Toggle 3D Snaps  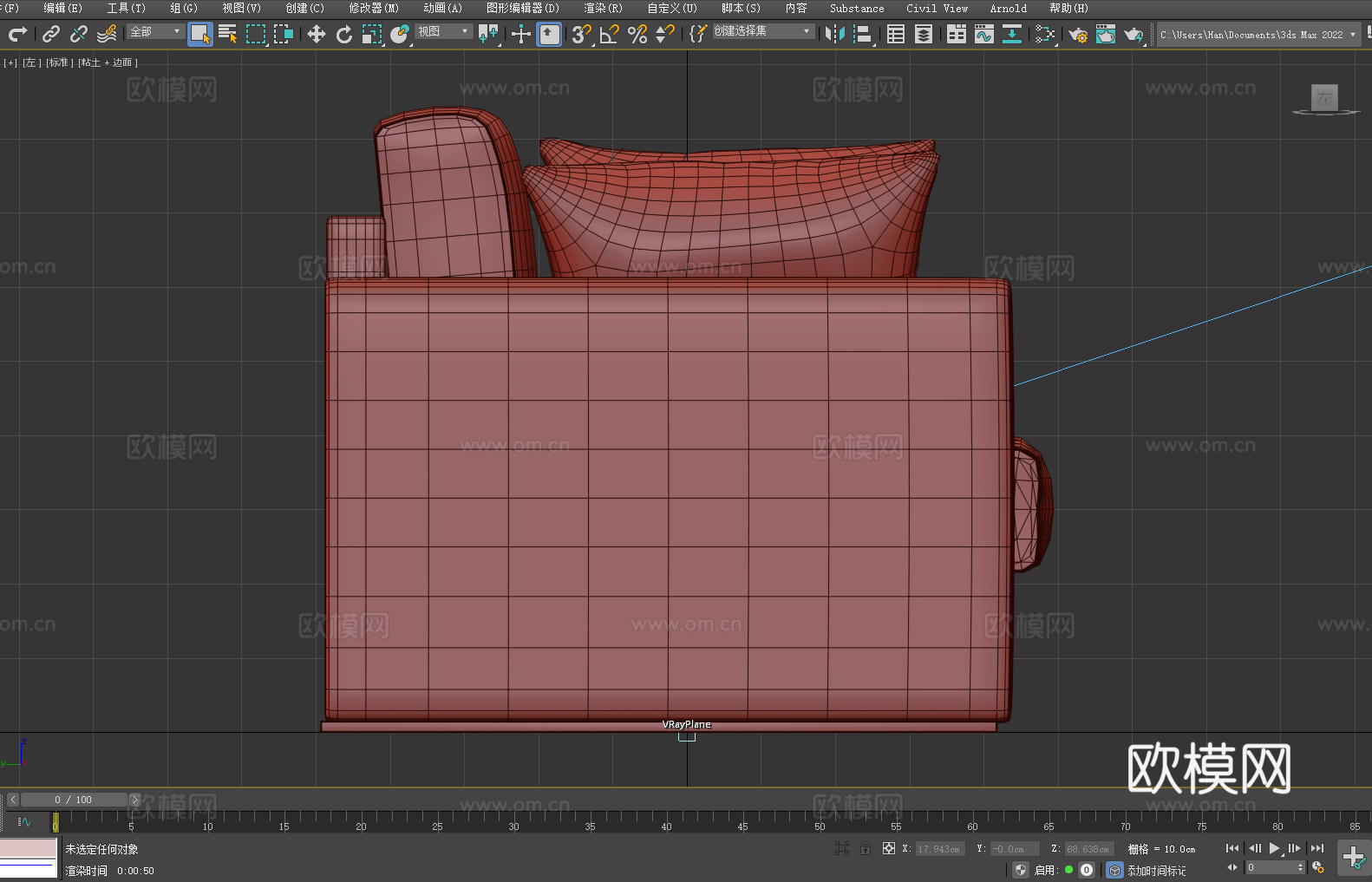click(x=582, y=34)
